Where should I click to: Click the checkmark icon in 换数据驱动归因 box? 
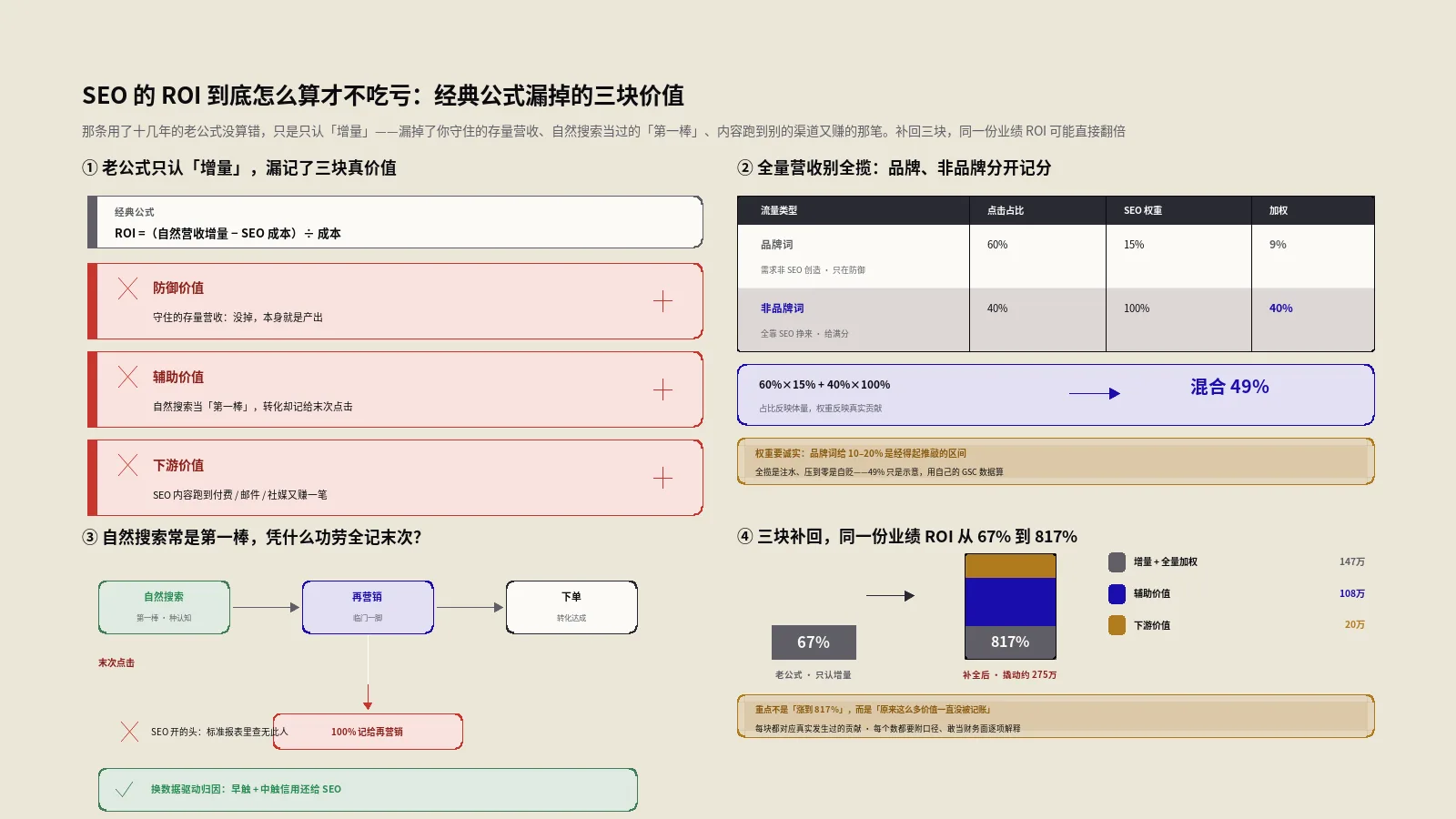point(125,789)
